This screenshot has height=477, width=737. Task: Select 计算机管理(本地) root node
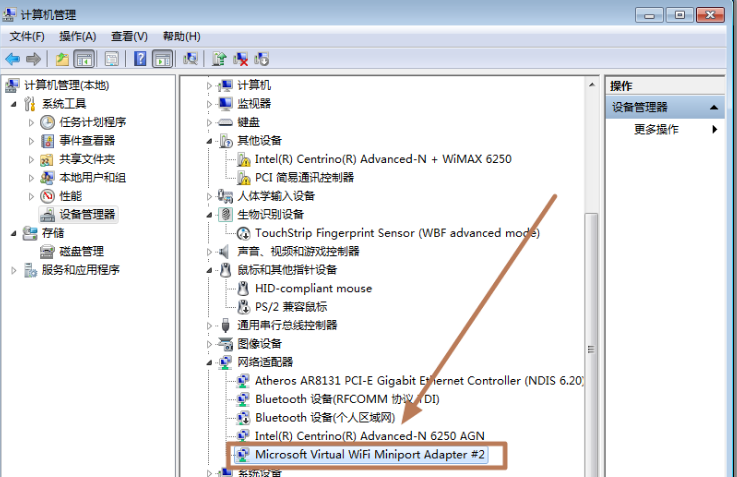67,85
